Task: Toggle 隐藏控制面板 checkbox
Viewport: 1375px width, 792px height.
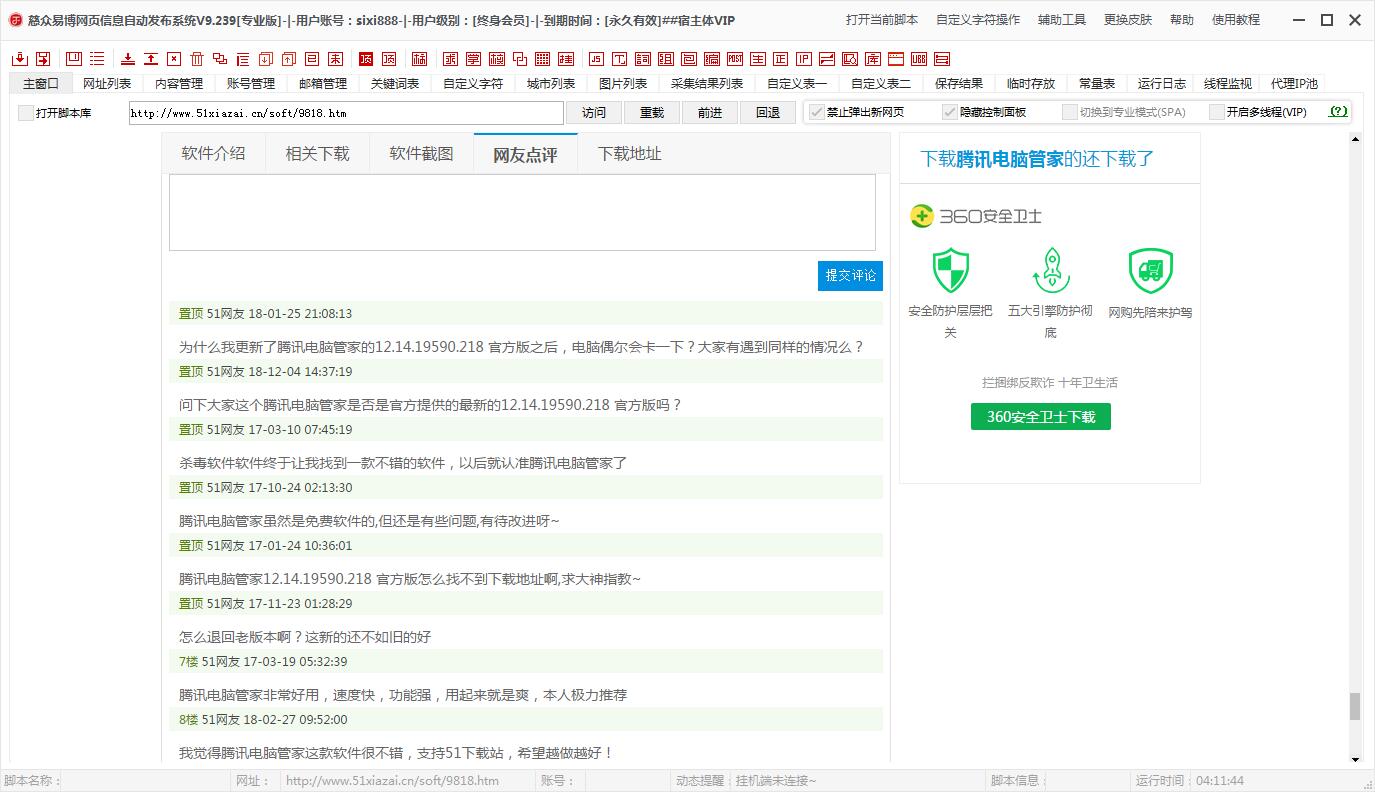Action: (950, 112)
